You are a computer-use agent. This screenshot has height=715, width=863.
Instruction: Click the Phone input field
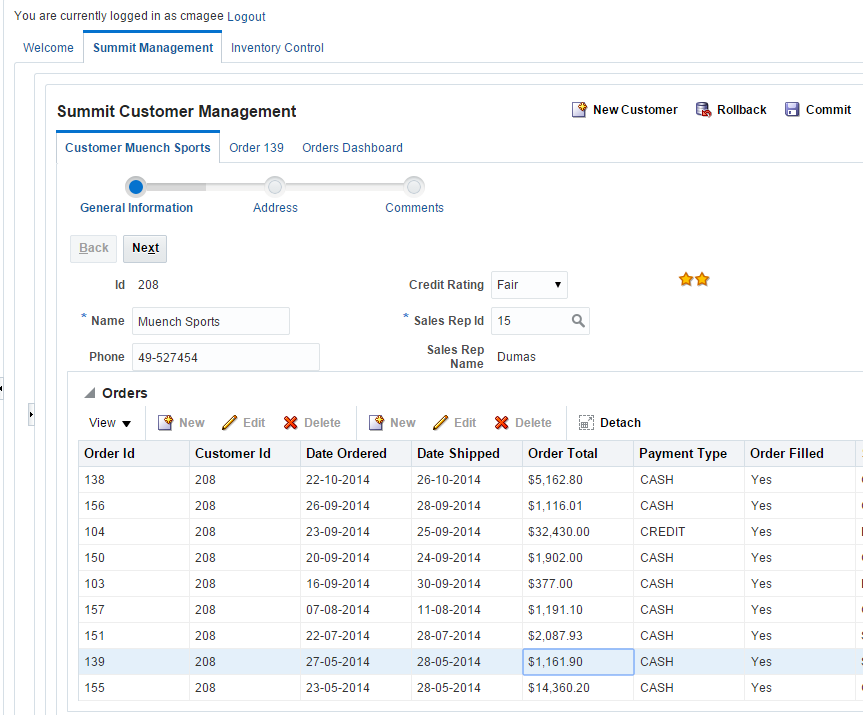pyautogui.click(x=226, y=357)
